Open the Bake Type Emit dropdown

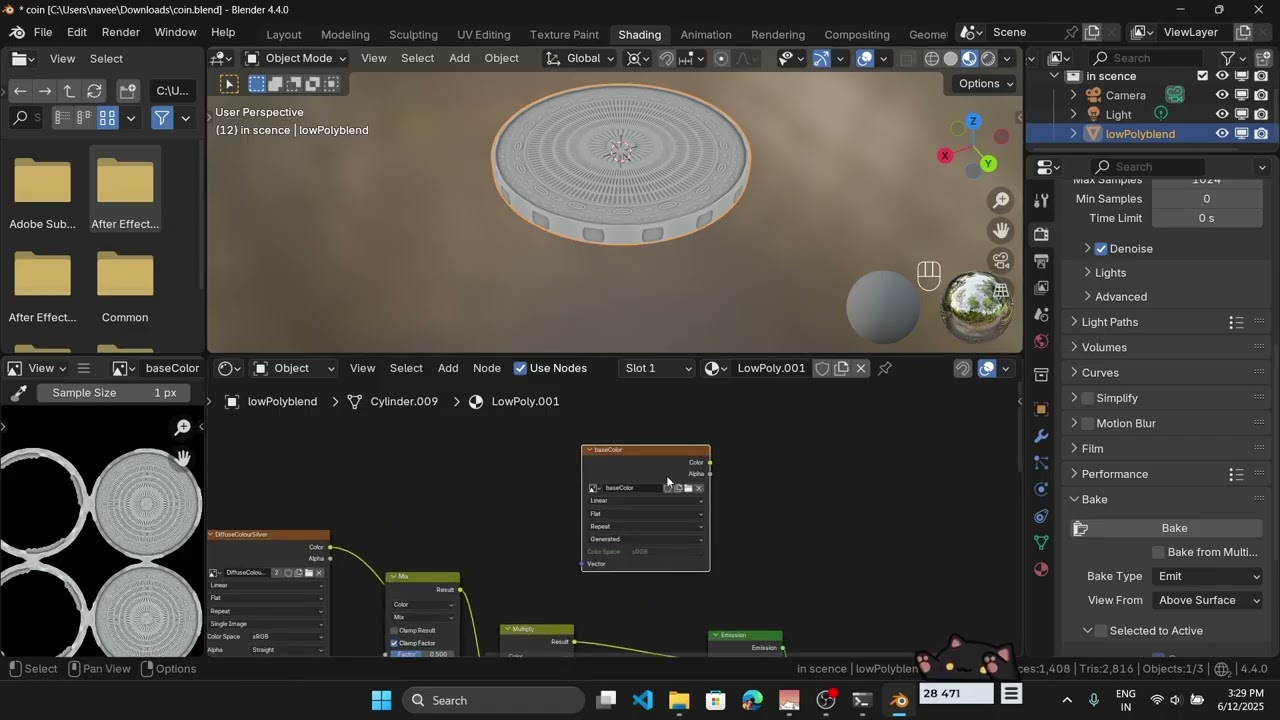(x=1208, y=576)
